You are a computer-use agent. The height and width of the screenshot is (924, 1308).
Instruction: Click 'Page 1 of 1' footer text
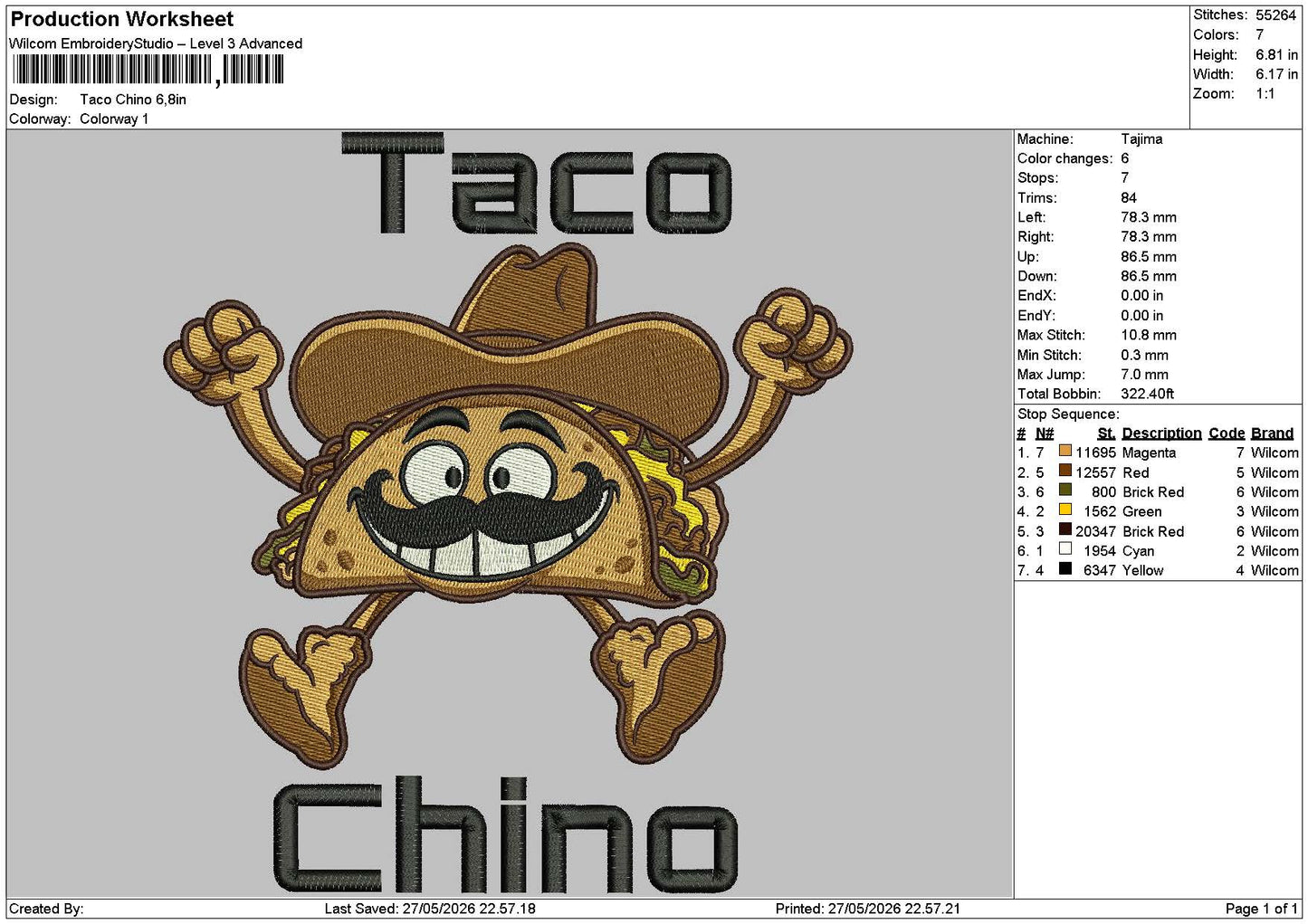click(x=1262, y=909)
